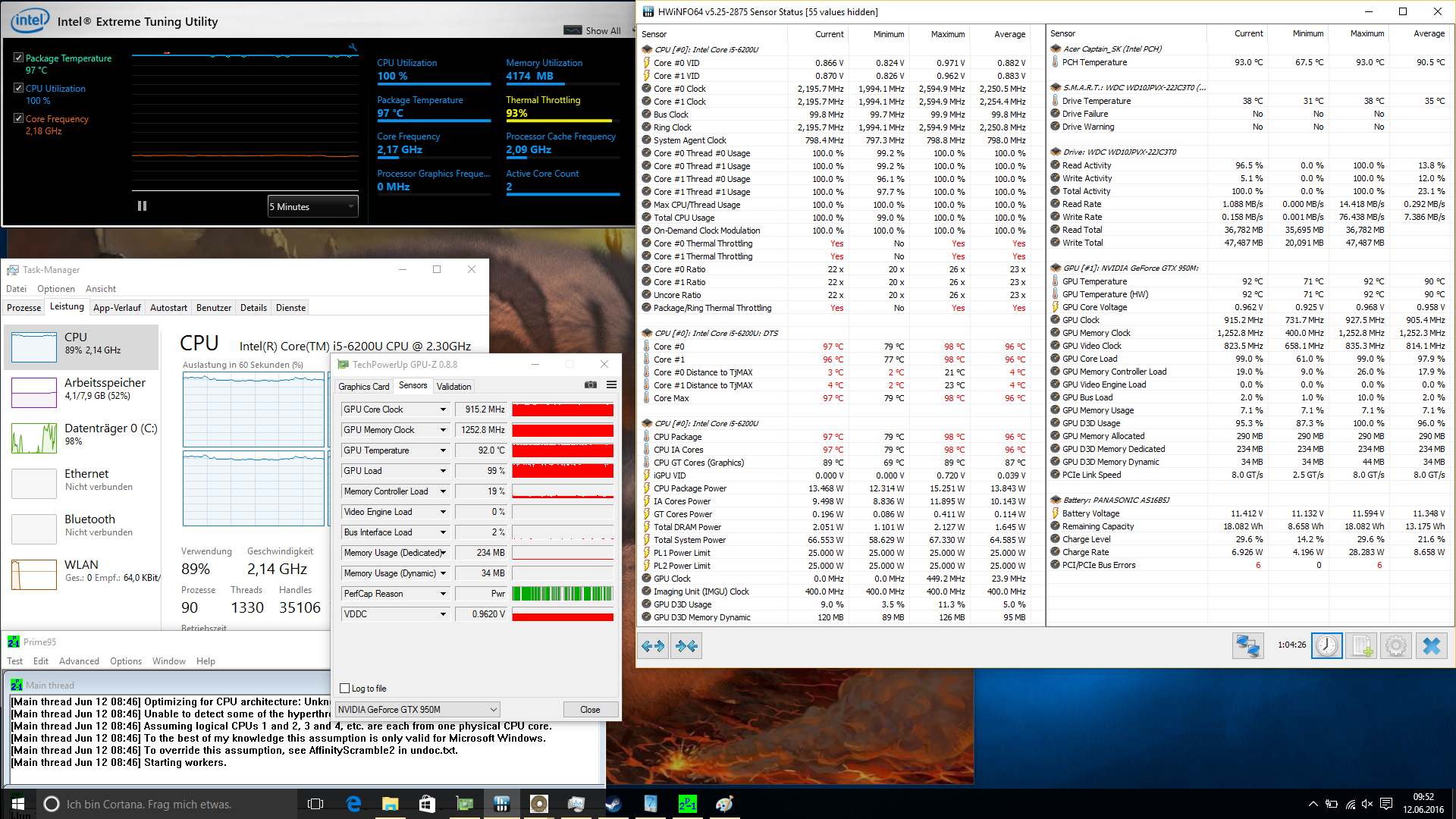Image resolution: width=1456 pixels, height=819 pixels.
Task: Open HWiNFO remote network monitoring icon
Action: [1247, 645]
